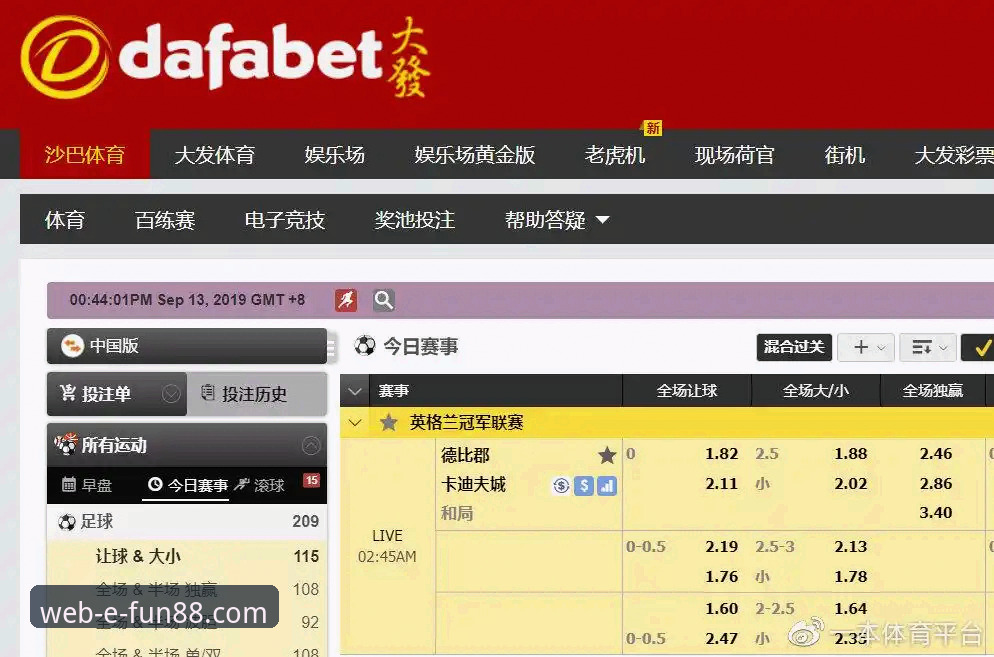Favorite the 英格兰冠军联赛 league star
This screenshot has height=657, width=994.
coord(389,422)
